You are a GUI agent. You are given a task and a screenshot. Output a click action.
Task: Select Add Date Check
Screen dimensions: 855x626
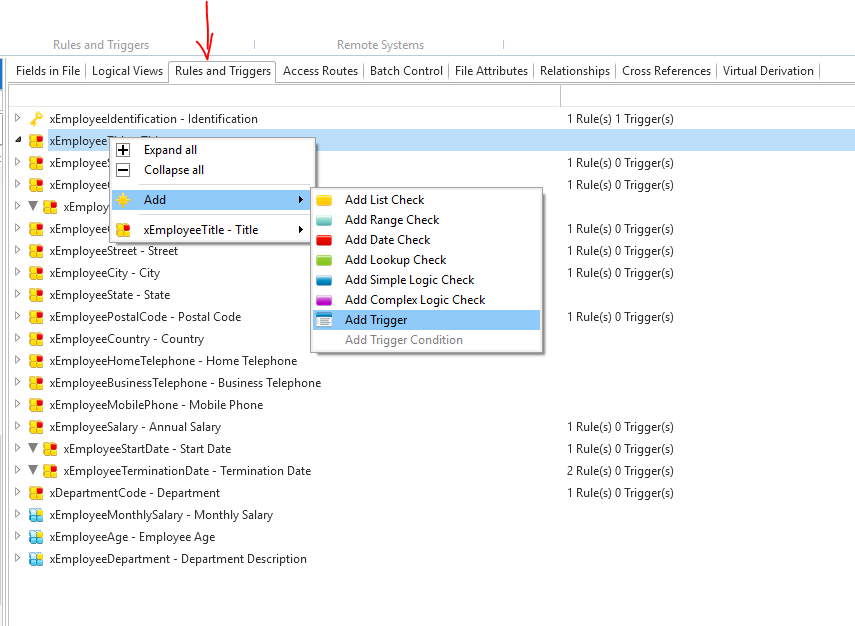(426, 240)
